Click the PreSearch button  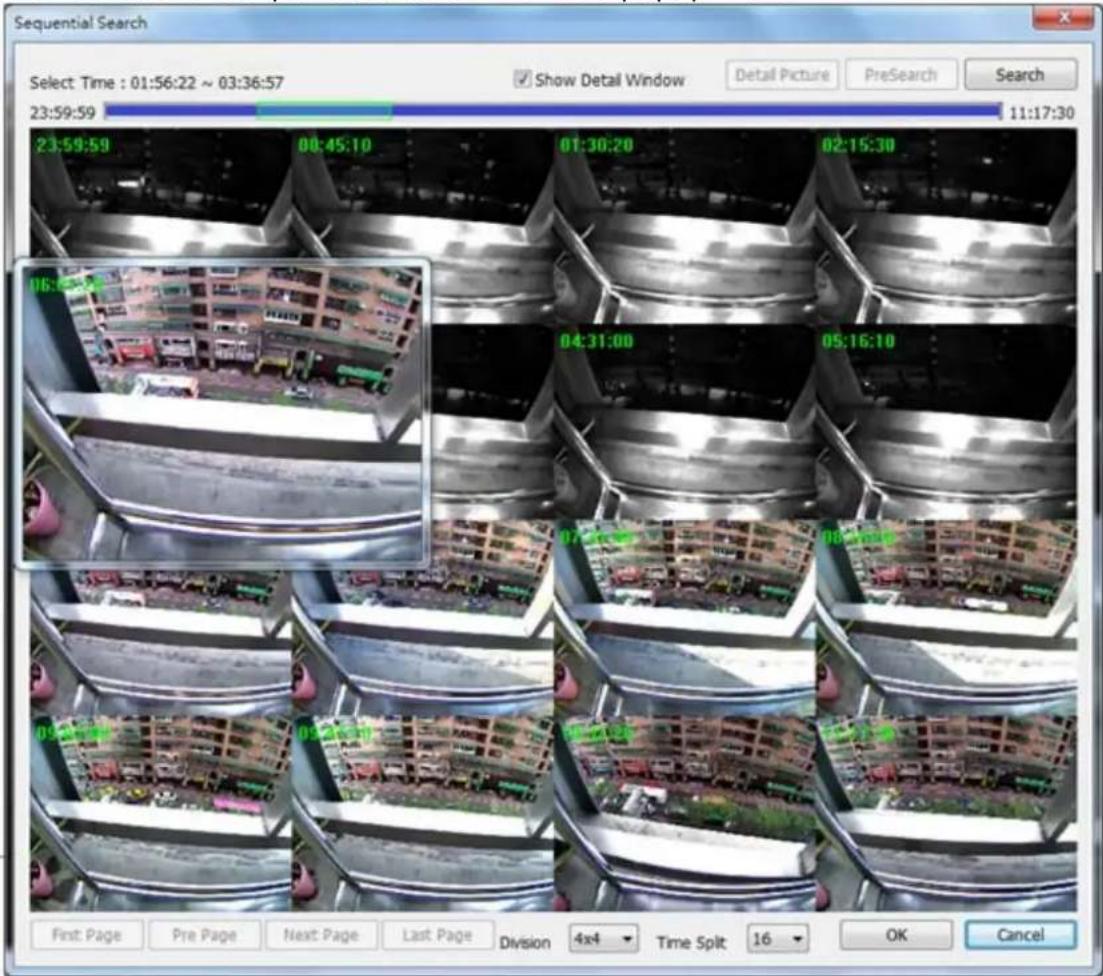(x=901, y=75)
